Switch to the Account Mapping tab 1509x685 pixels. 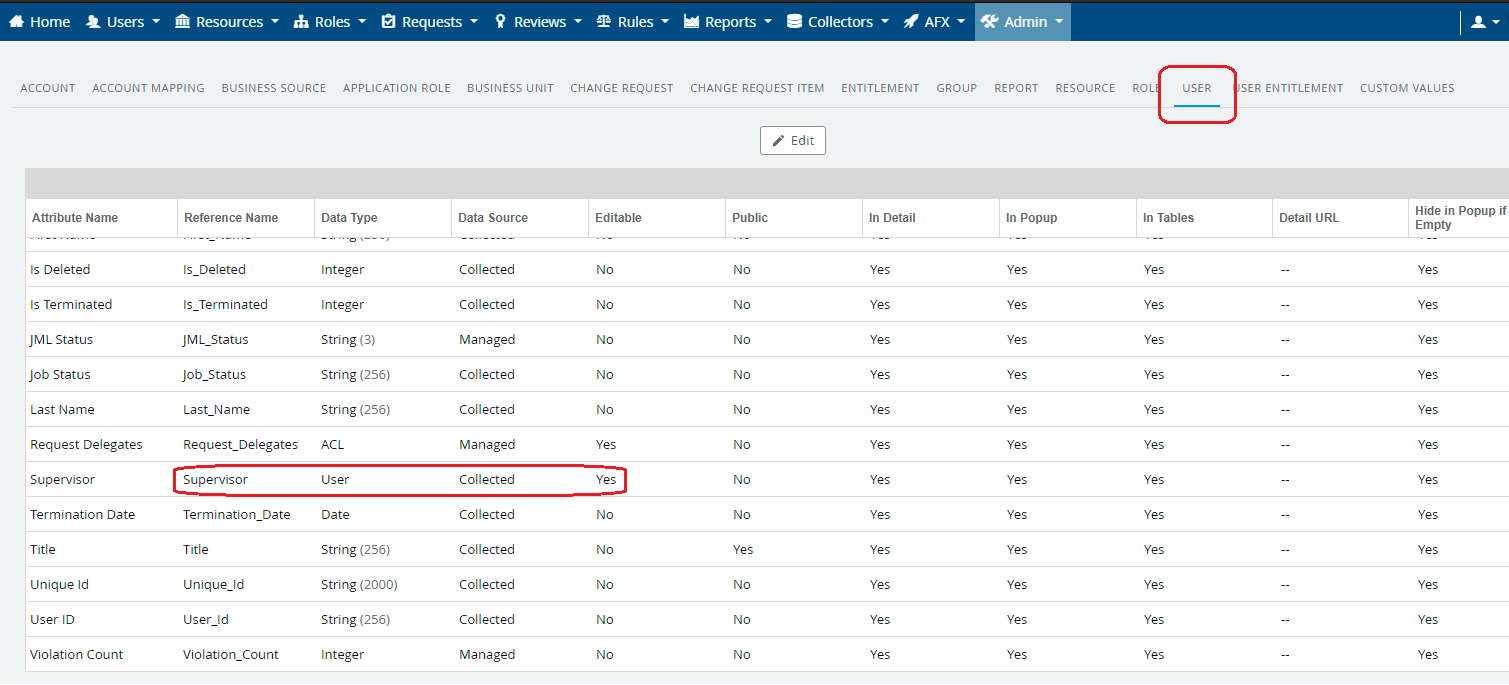pos(148,88)
